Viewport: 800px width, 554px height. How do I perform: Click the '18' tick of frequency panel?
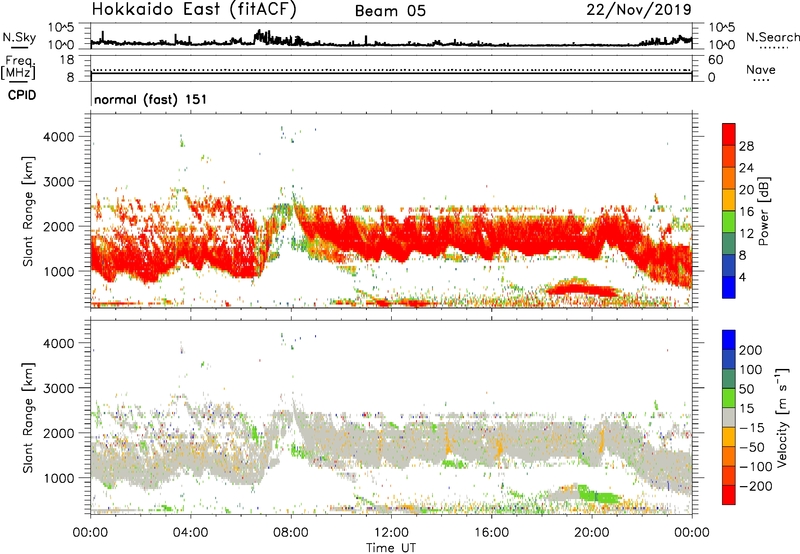click(x=67, y=60)
